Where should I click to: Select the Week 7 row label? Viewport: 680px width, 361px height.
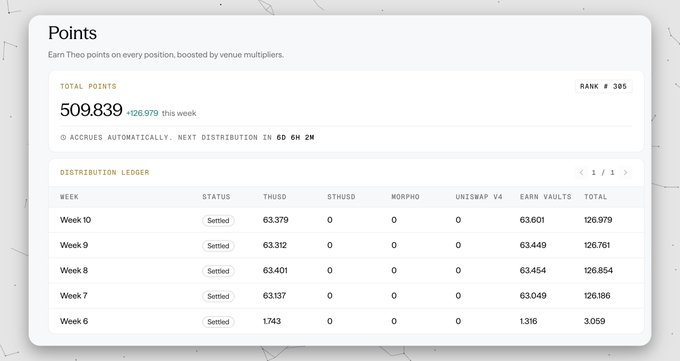[74, 295]
